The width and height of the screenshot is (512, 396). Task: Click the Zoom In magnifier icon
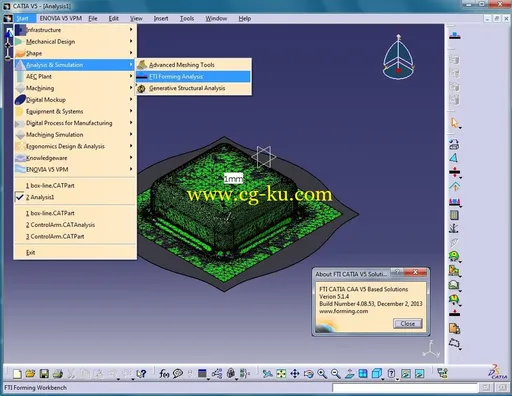(322, 374)
